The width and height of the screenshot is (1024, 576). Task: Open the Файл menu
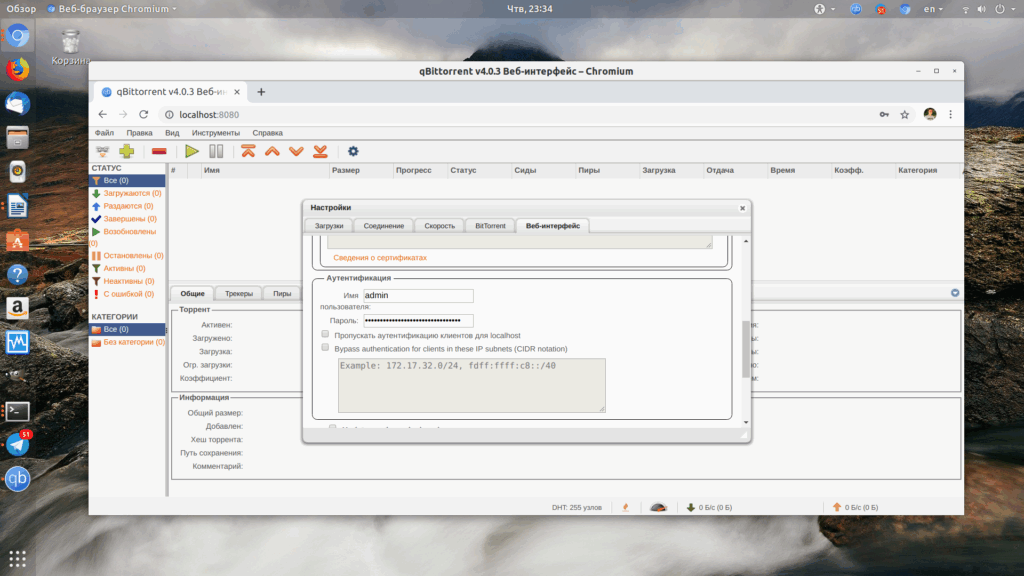tap(104, 133)
